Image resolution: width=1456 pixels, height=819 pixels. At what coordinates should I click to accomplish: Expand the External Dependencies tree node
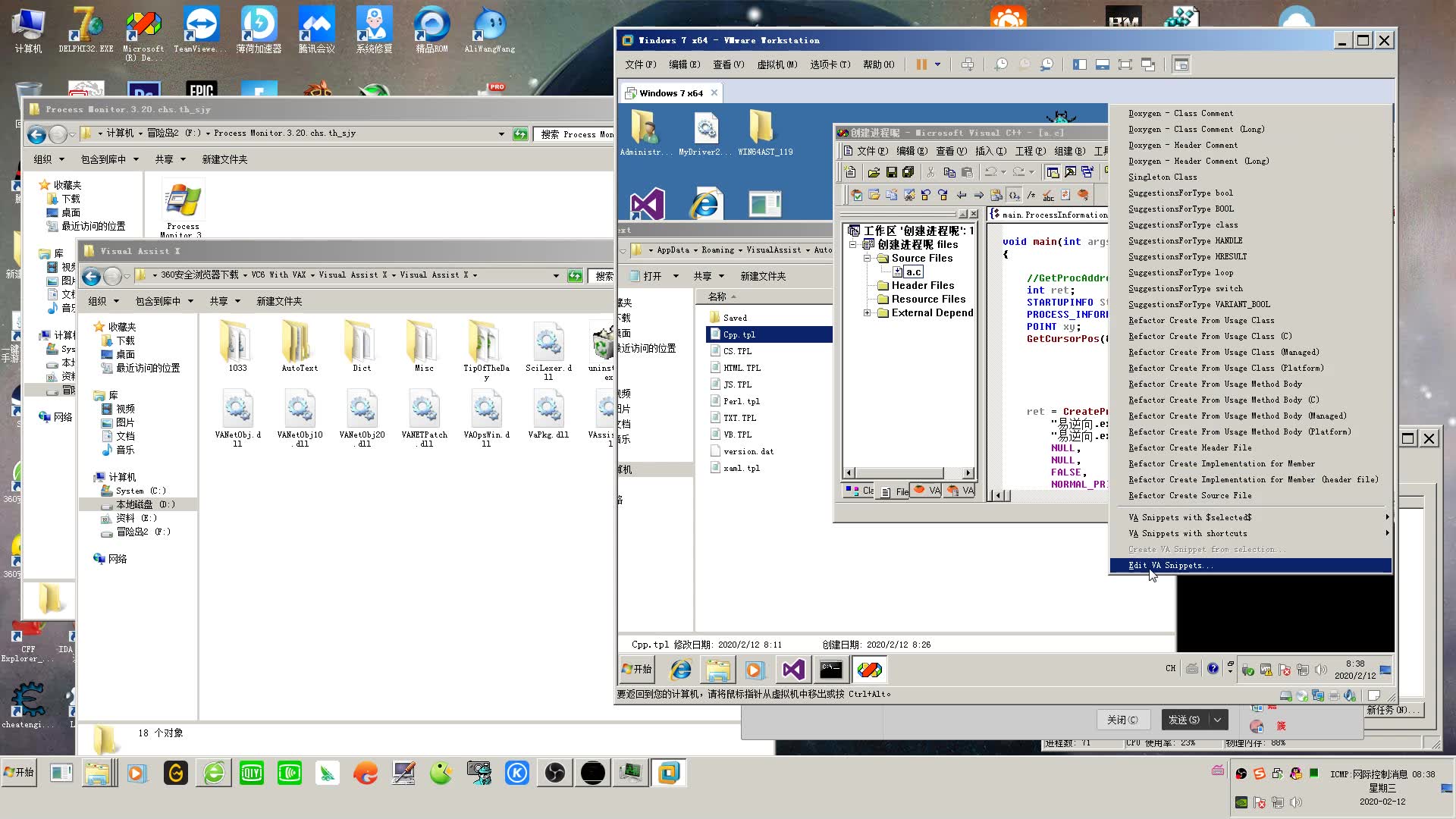867,312
